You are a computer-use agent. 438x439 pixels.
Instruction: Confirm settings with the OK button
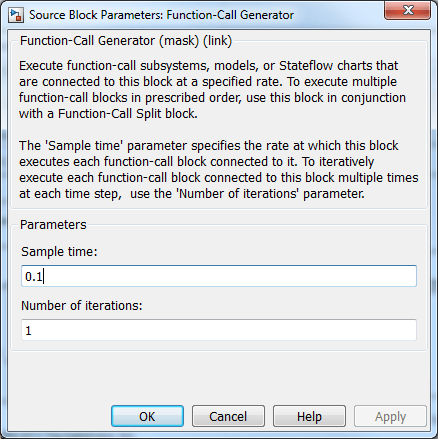point(147,416)
